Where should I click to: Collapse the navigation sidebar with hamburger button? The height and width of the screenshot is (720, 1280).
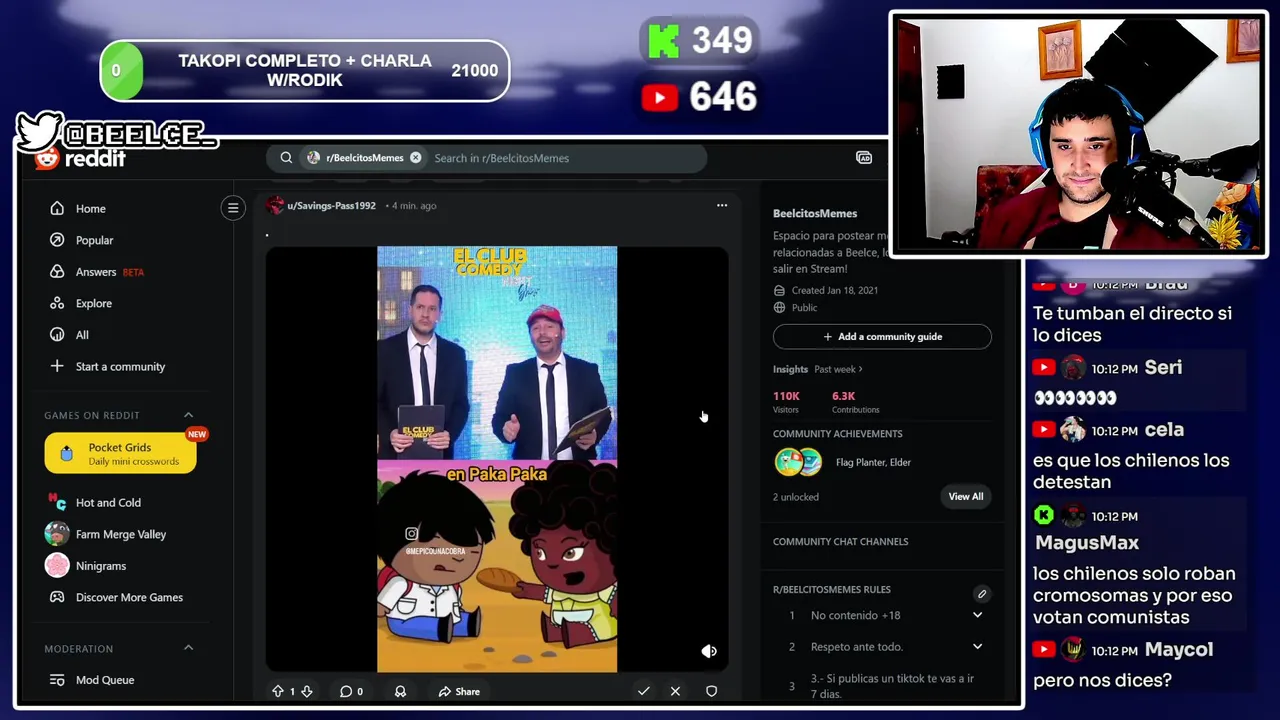pyautogui.click(x=233, y=208)
